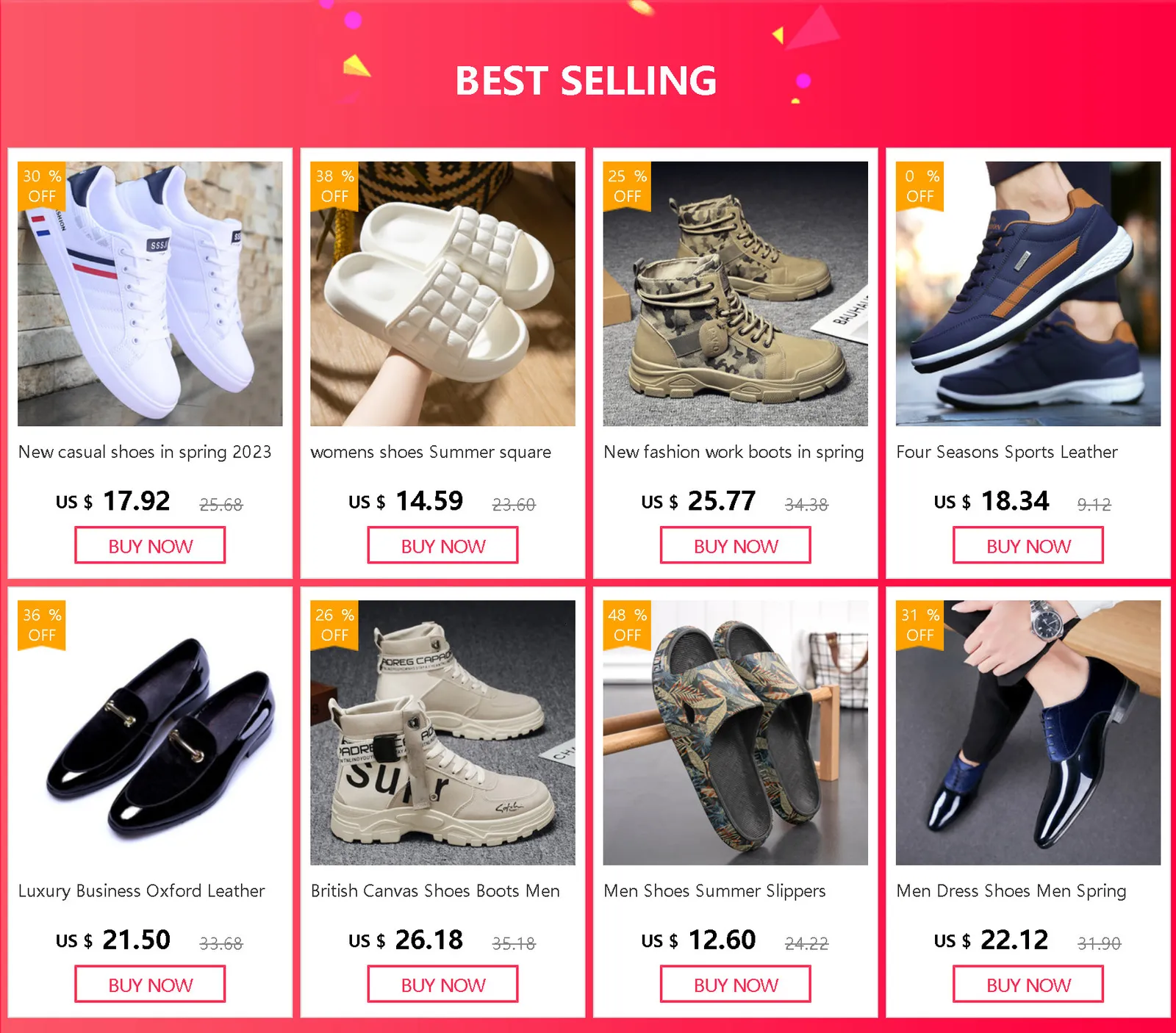Screen dimensions: 1176x1033
Task: View the camouflage work boots image
Action: point(736,294)
